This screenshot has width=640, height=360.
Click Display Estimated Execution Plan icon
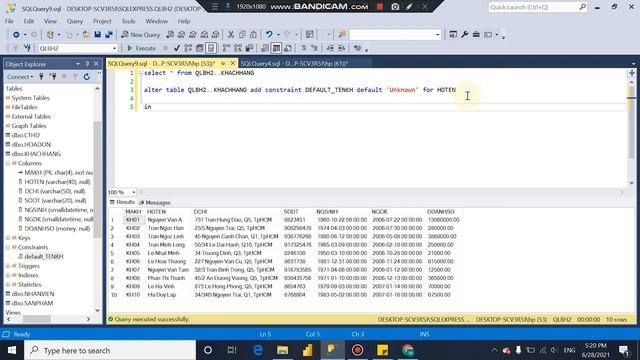pos(188,48)
